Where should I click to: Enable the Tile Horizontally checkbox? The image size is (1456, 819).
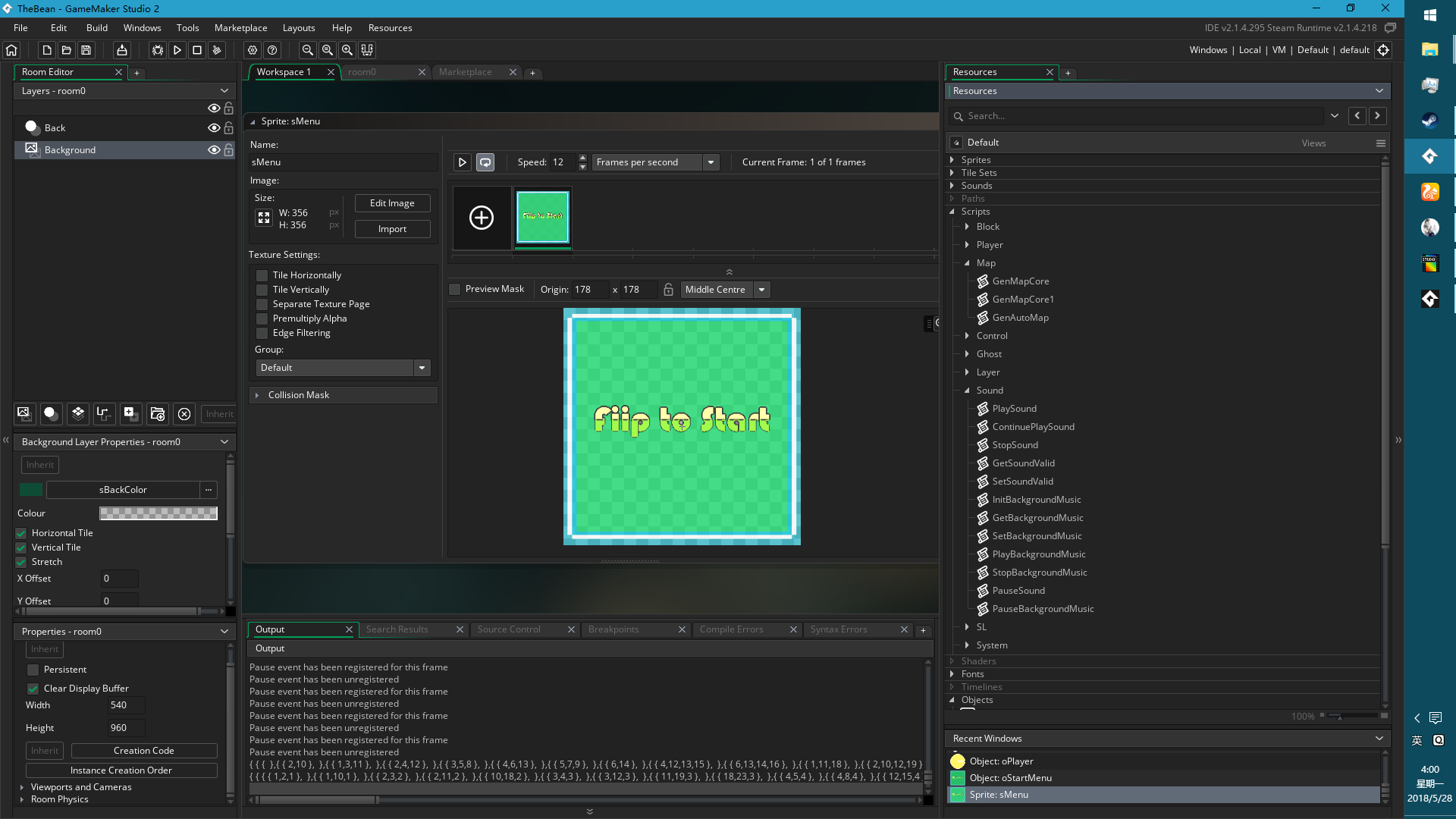262,275
